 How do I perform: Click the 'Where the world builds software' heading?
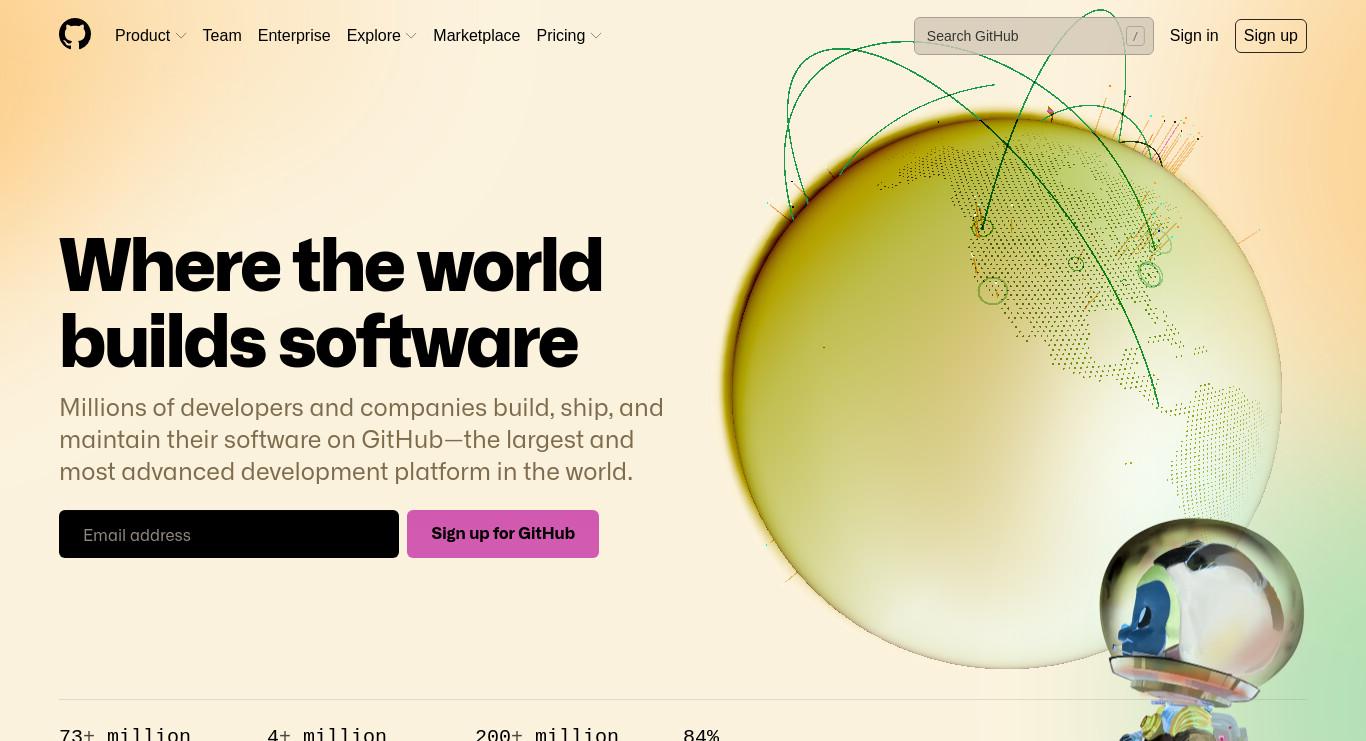[x=331, y=303]
